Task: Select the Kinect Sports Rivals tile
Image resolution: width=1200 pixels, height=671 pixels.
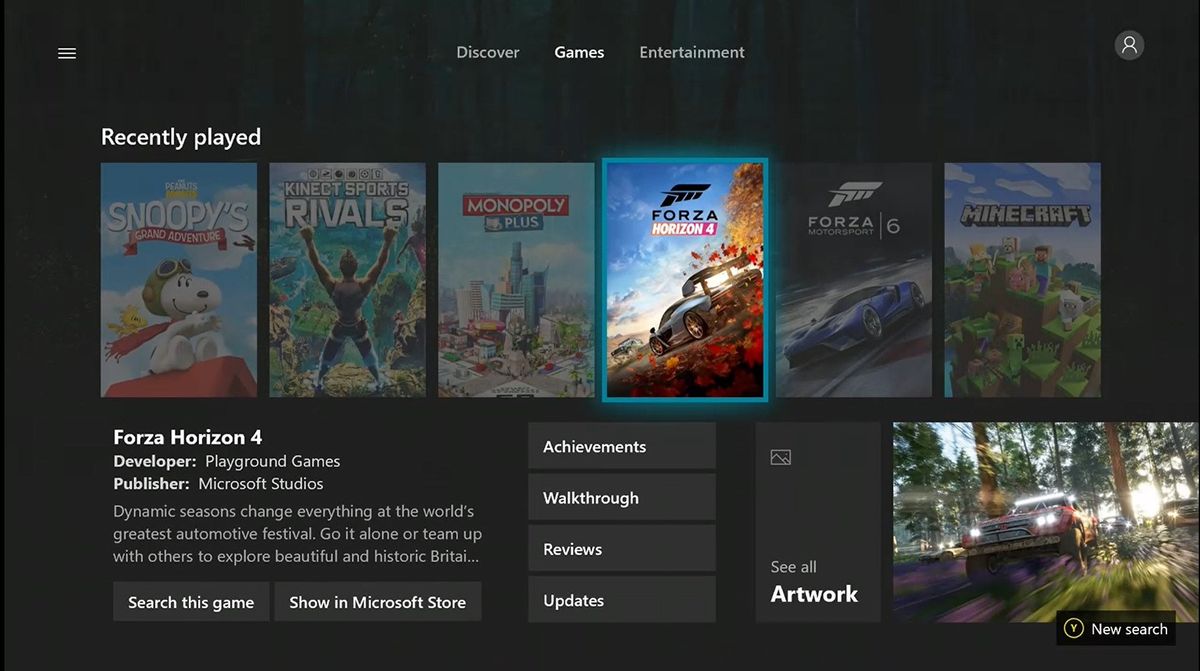Action: (347, 280)
